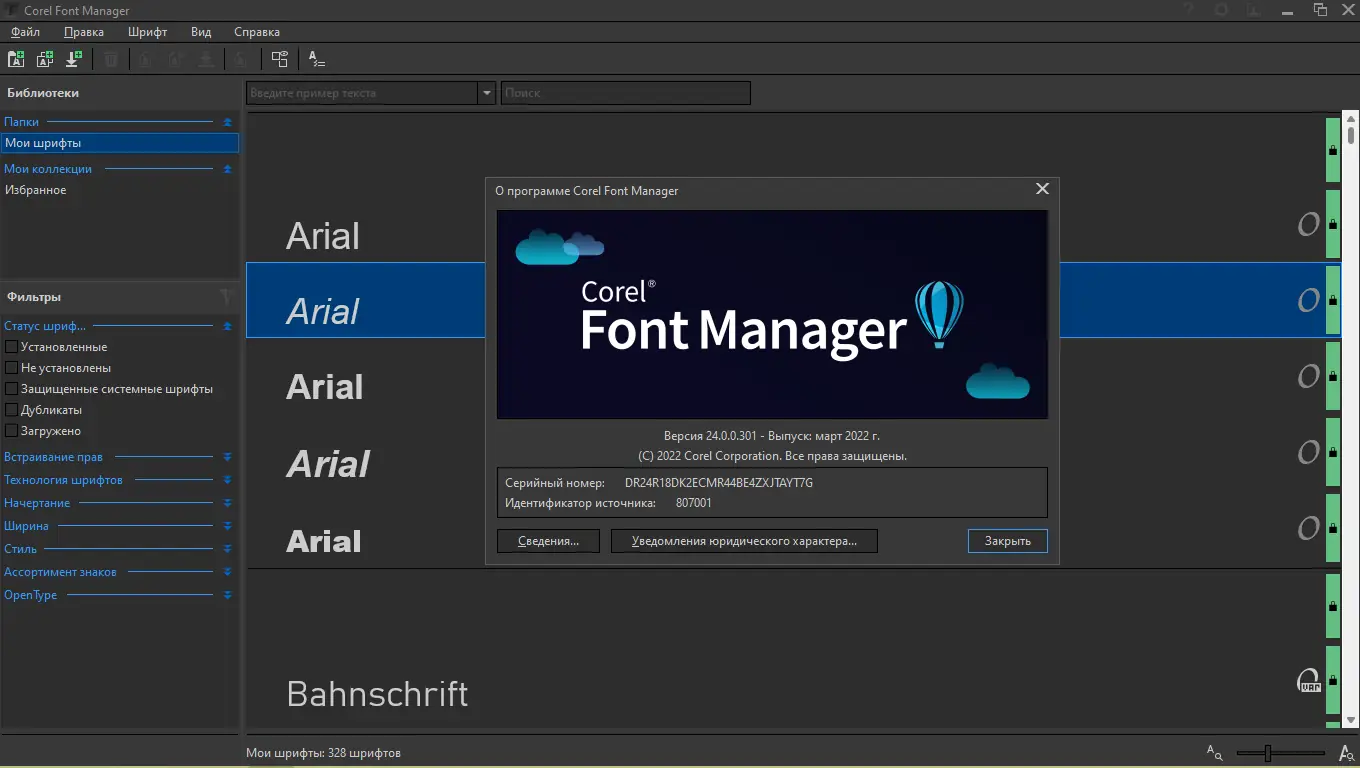Click the scroll-down arrow of font list

1351,720
